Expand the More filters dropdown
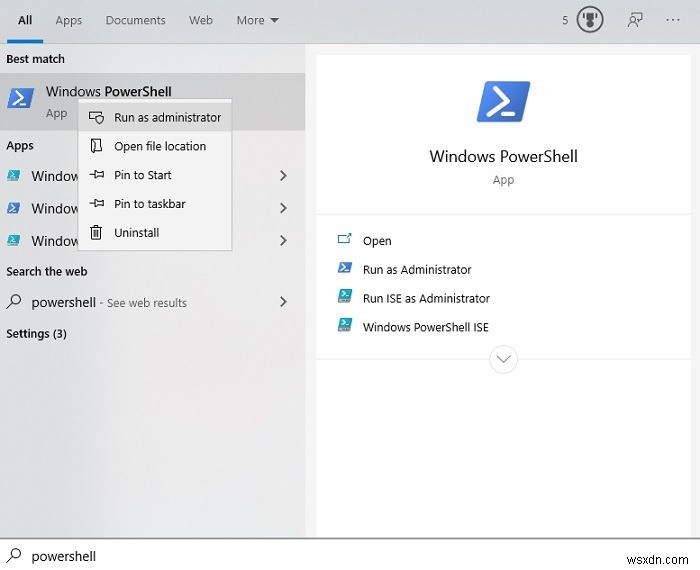 tap(258, 21)
